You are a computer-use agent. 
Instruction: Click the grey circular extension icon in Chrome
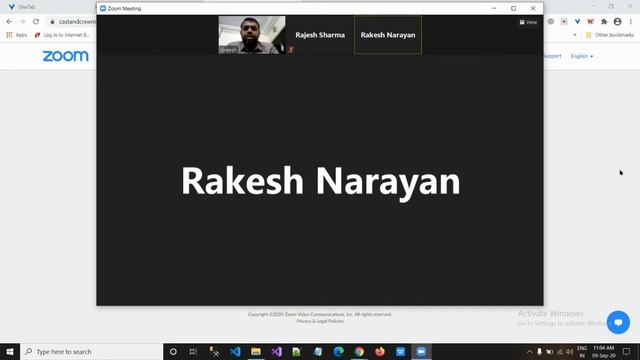click(x=551, y=22)
